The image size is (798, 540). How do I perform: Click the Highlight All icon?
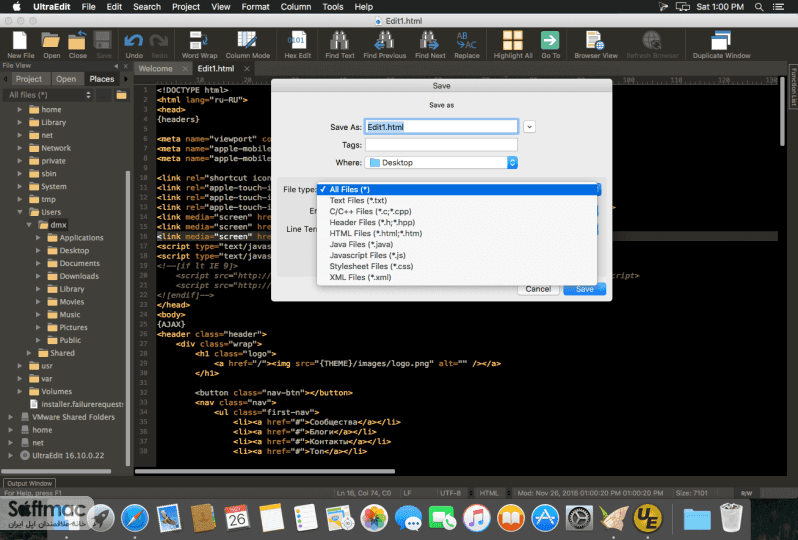point(512,44)
